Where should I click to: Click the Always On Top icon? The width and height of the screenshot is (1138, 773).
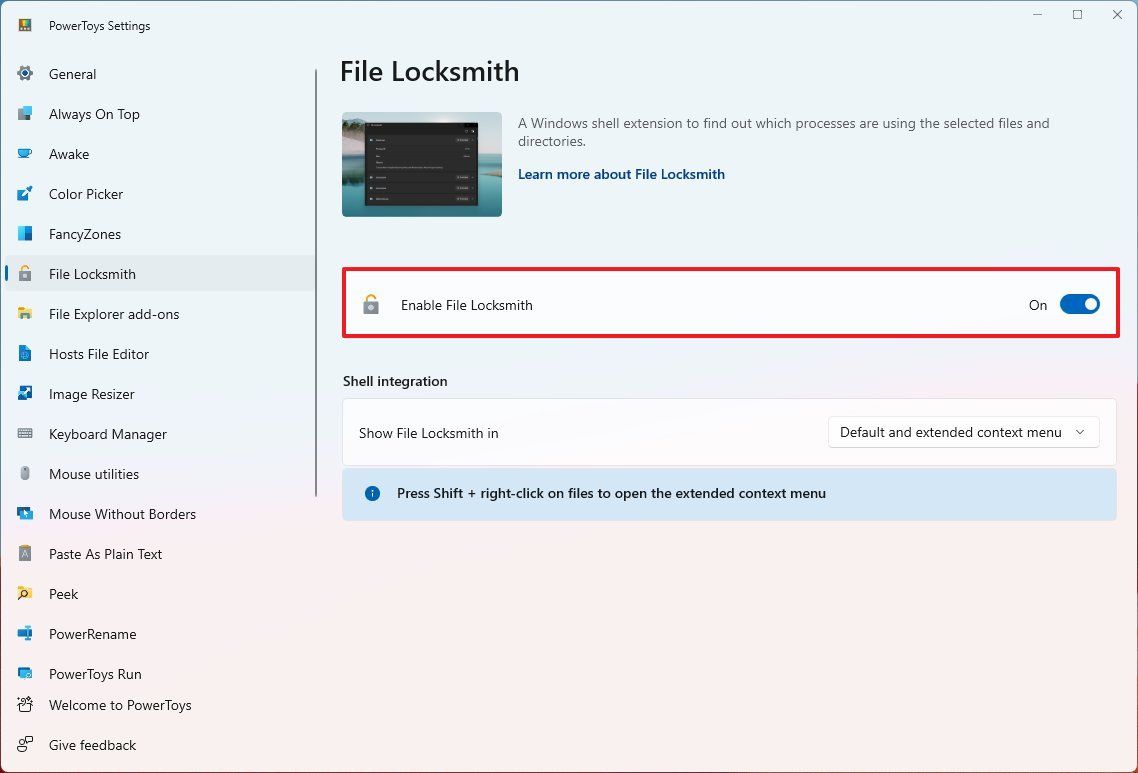pyautogui.click(x=25, y=113)
